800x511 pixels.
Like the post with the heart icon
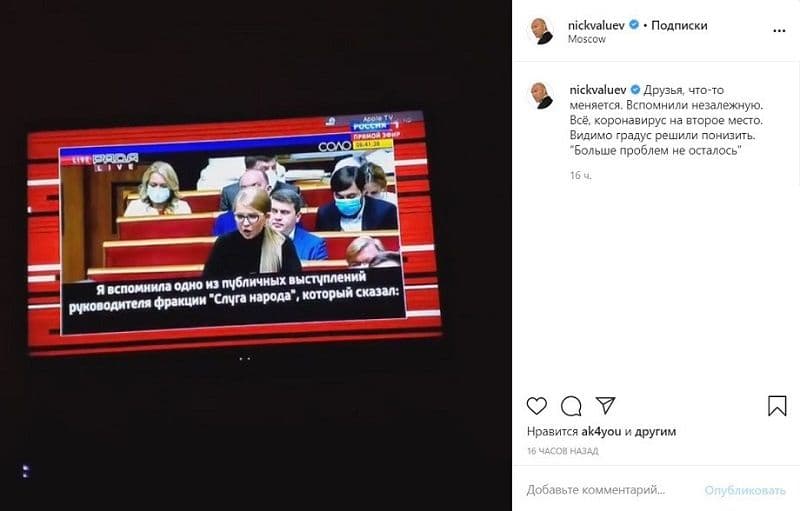[536, 406]
